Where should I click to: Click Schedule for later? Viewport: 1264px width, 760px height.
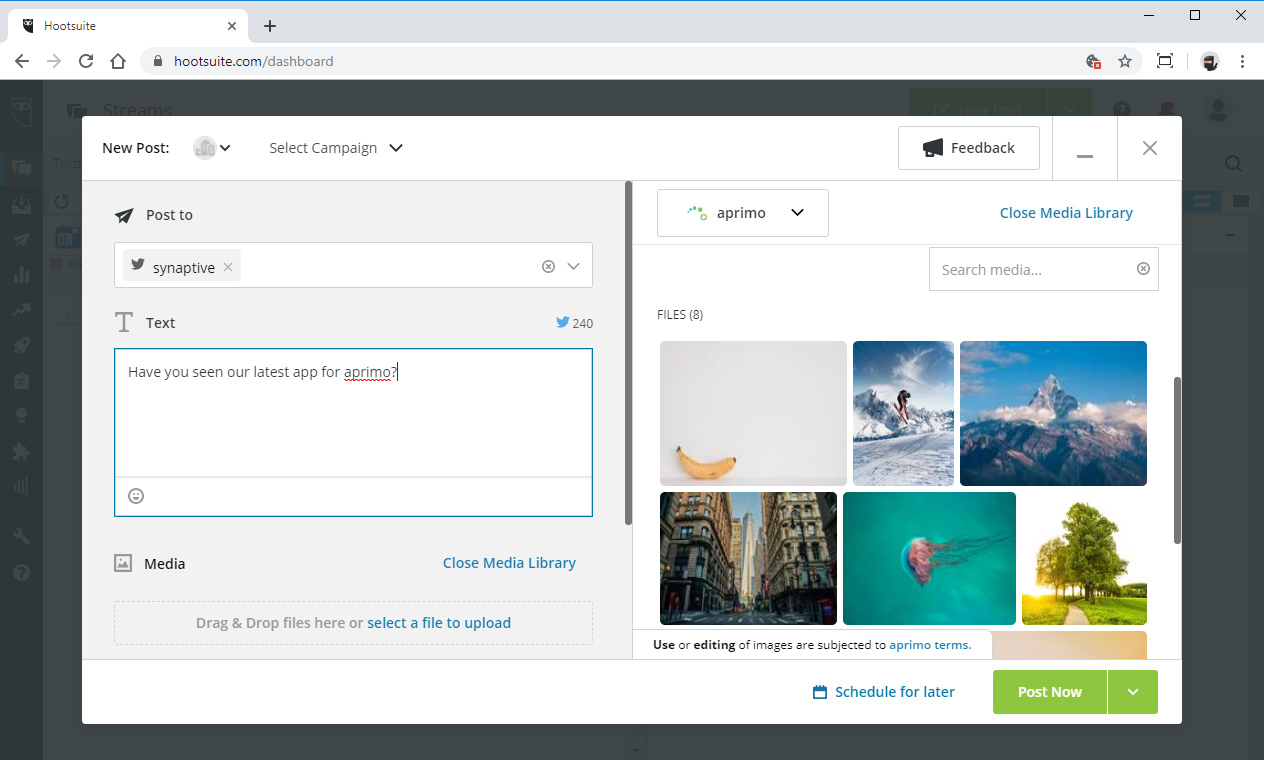coord(884,692)
